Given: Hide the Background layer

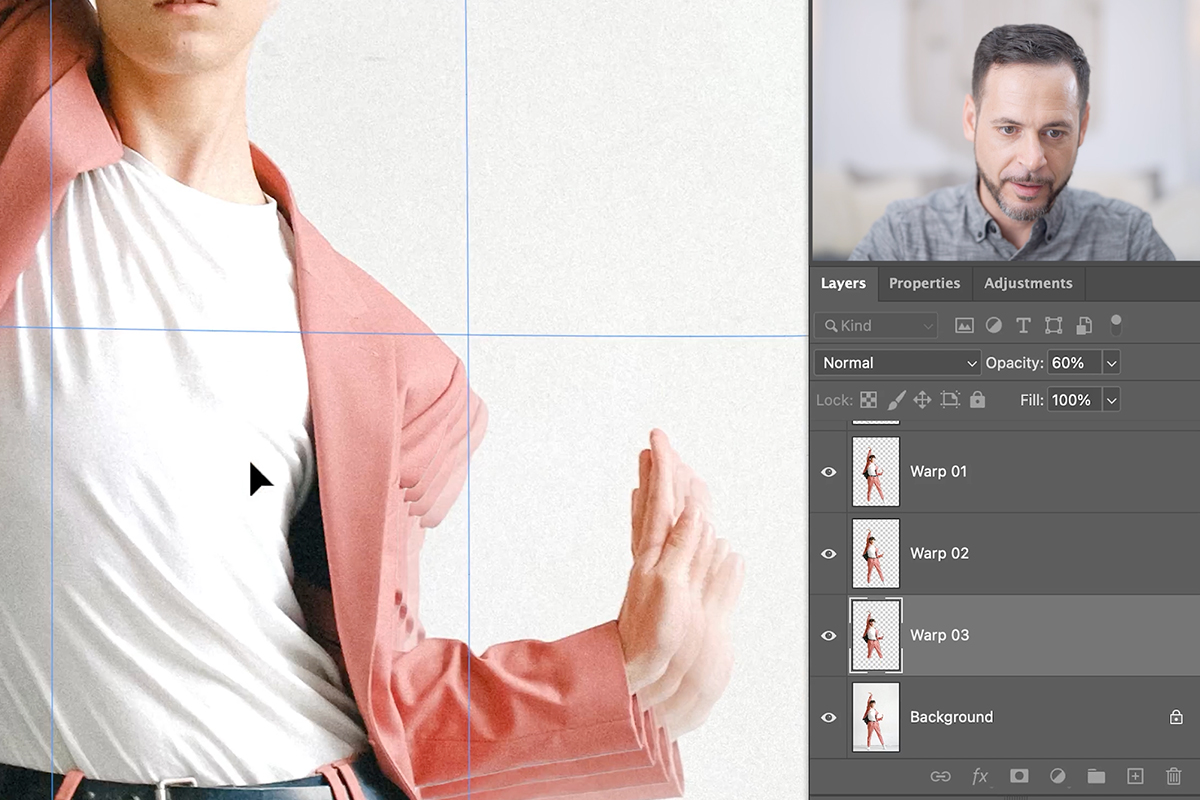Looking at the screenshot, I should click(828, 717).
